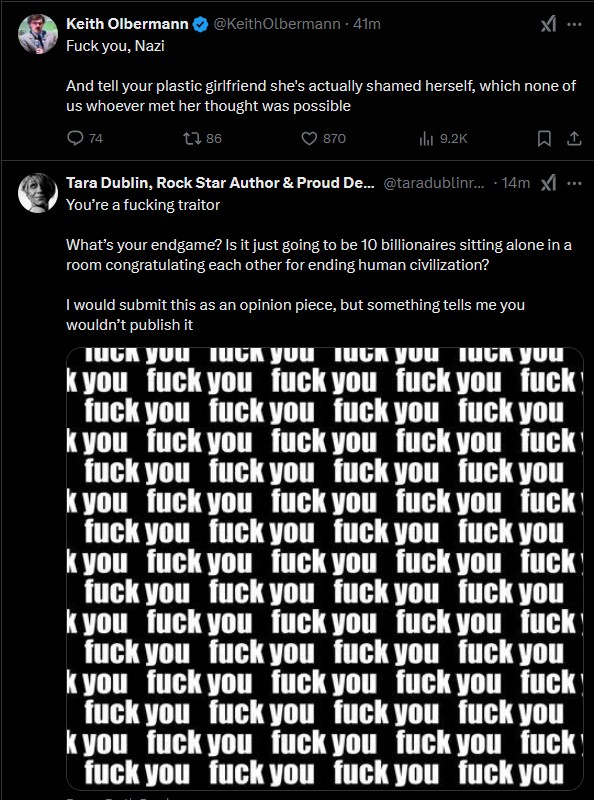The height and width of the screenshot is (800, 594).
Task: Repost Keith Olbermann's tweet
Action: pyautogui.click(x=203, y=138)
